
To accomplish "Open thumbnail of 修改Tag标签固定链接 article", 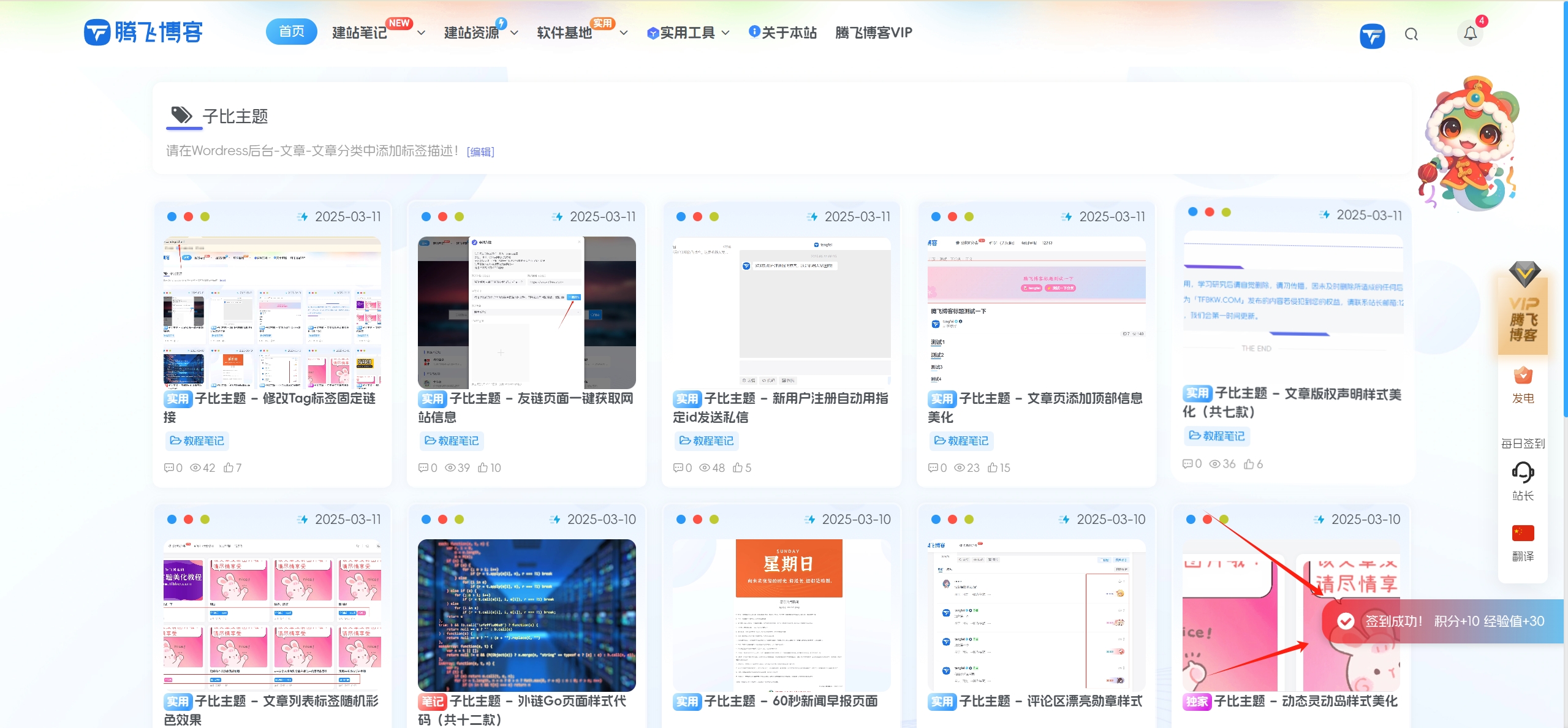I will coord(272,313).
